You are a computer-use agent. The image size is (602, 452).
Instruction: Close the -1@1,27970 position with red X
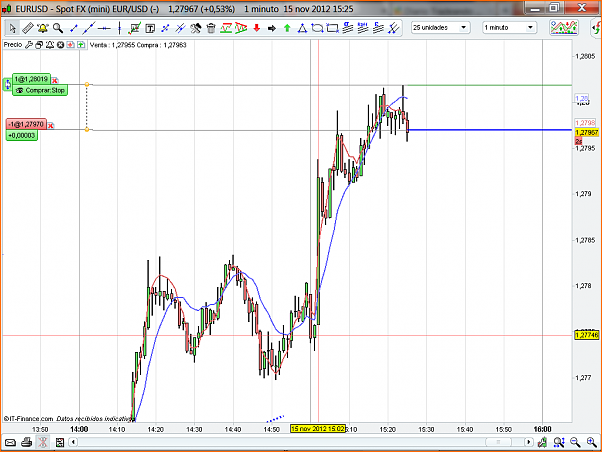[x=51, y=126]
